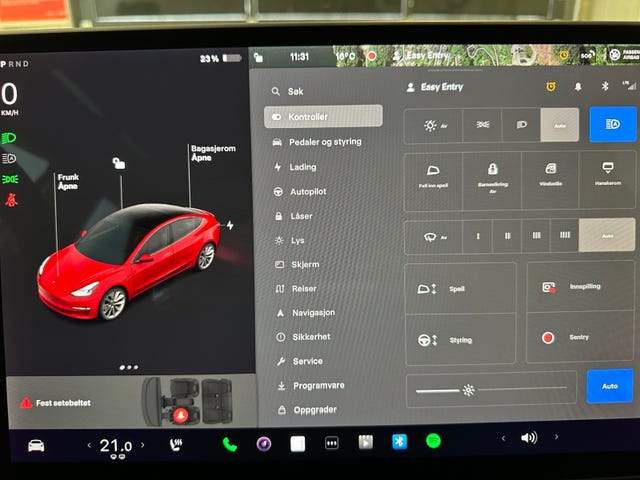This screenshot has height=480, width=640.
Task: Toggle seat heater icon
Action: tap(176, 445)
